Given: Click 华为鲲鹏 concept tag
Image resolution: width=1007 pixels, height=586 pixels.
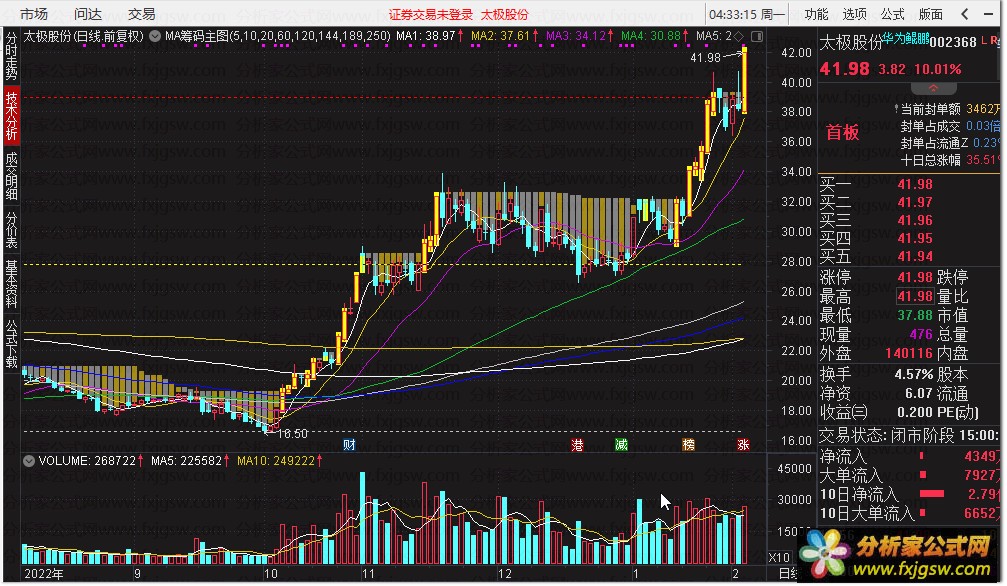Looking at the screenshot, I should click(x=906, y=39).
